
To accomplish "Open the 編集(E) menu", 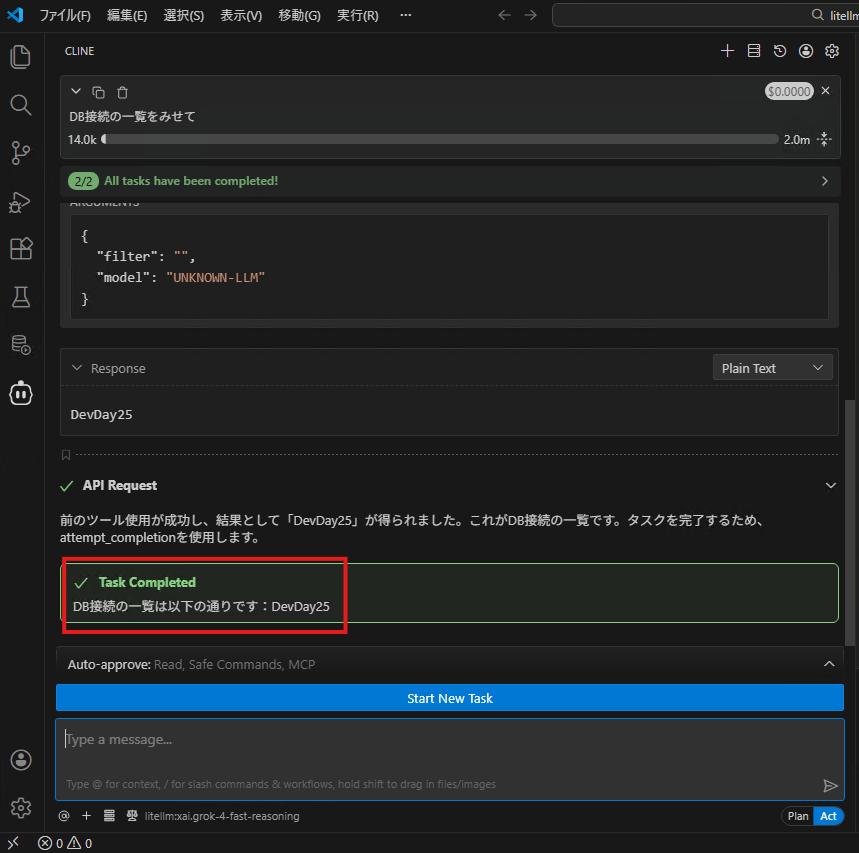I will (127, 15).
